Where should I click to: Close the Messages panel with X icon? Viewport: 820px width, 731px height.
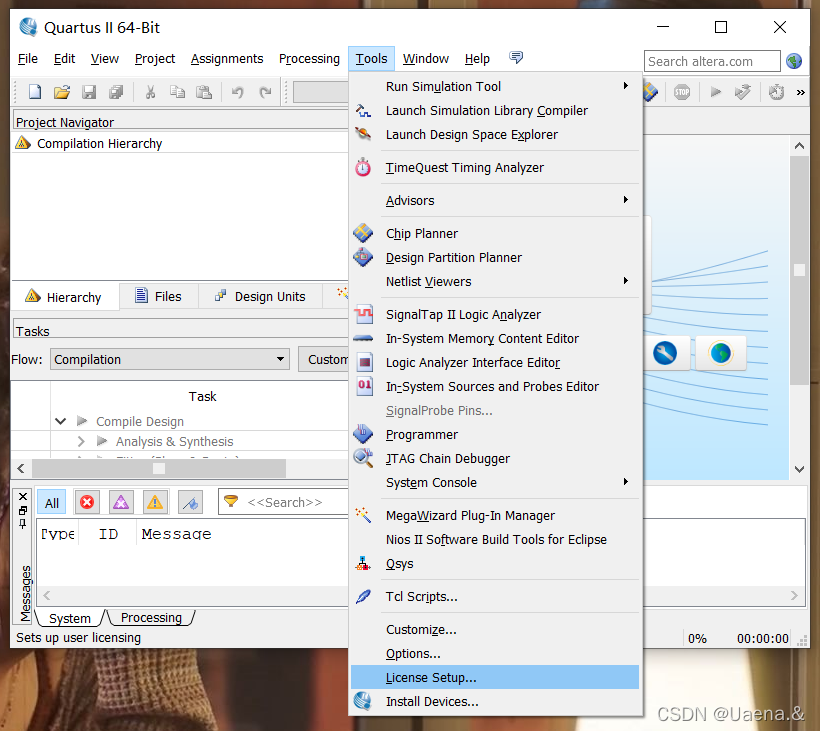[x=23, y=496]
